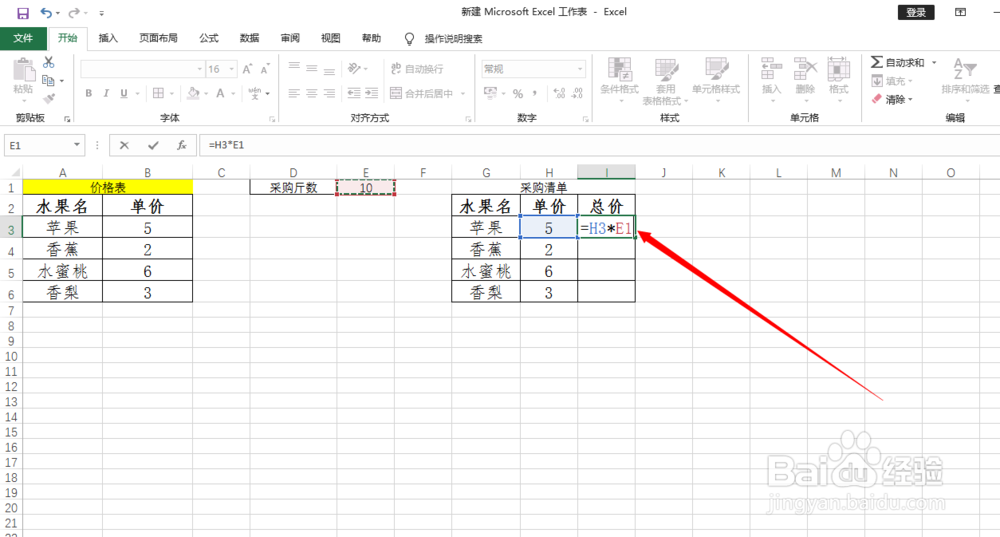Click the Save icon in quick access toolbar
This screenshot has width=1000, height=537.
coord(23,13)
